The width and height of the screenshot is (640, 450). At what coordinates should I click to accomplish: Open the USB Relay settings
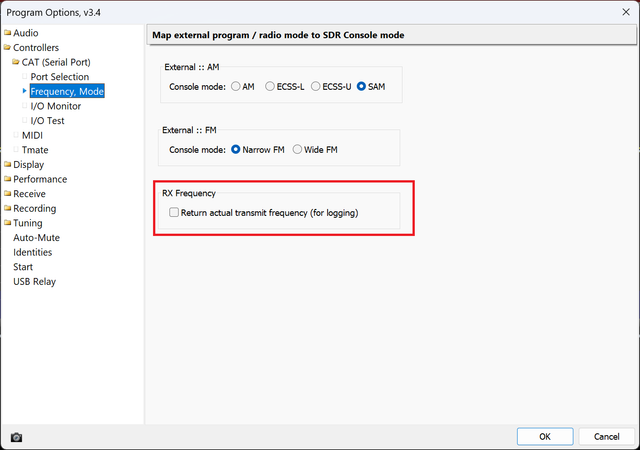34,281
